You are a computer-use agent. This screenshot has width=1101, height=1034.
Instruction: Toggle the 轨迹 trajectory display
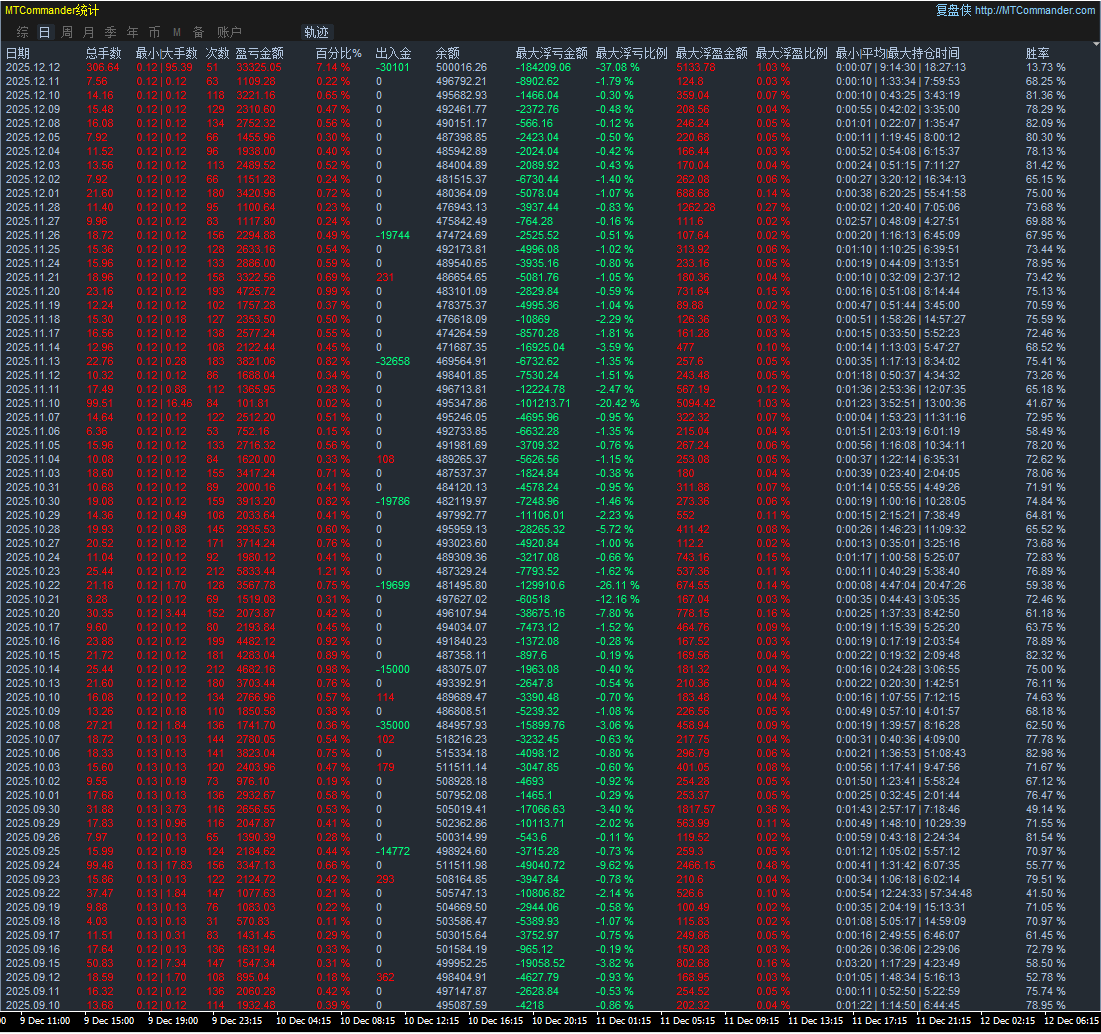click(x=317, y=32)
